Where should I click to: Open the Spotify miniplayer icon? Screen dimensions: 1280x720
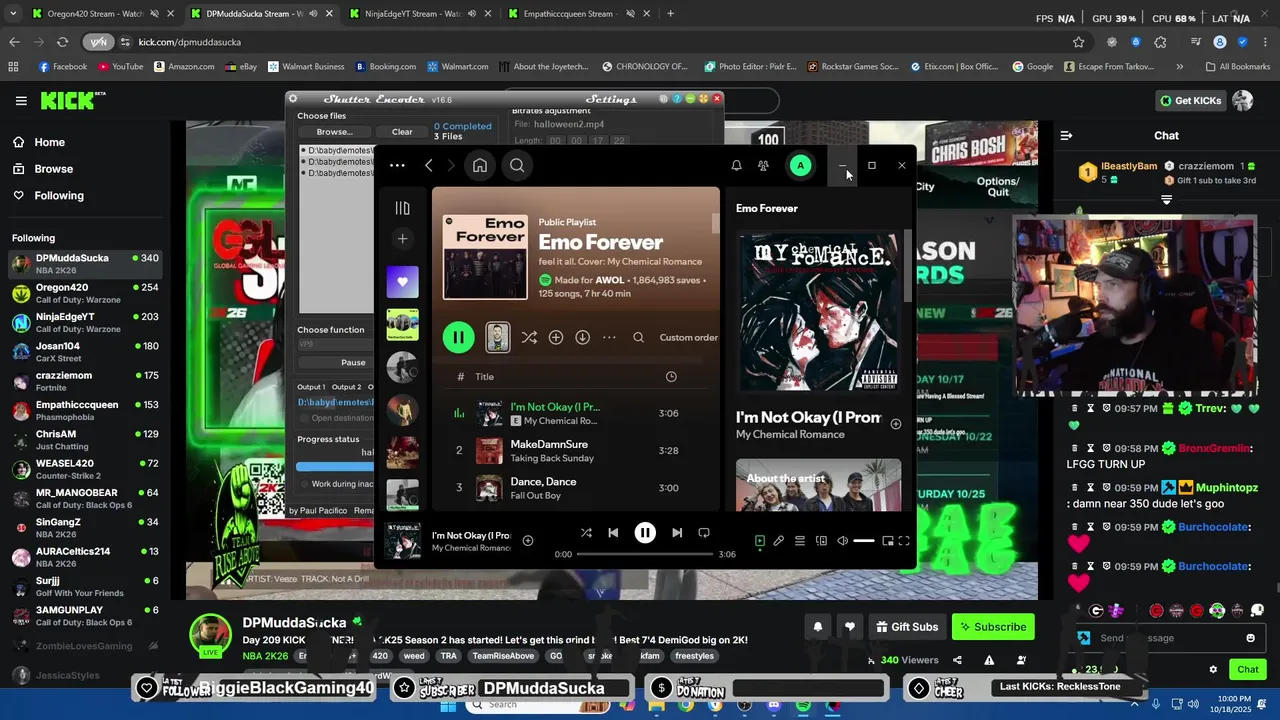pos(888,541)
